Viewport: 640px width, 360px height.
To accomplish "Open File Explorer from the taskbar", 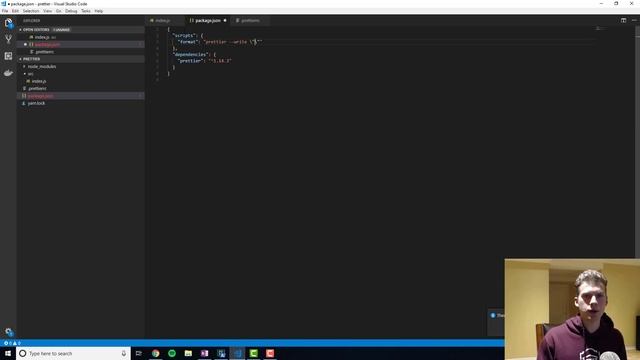I will click(188, 353).
